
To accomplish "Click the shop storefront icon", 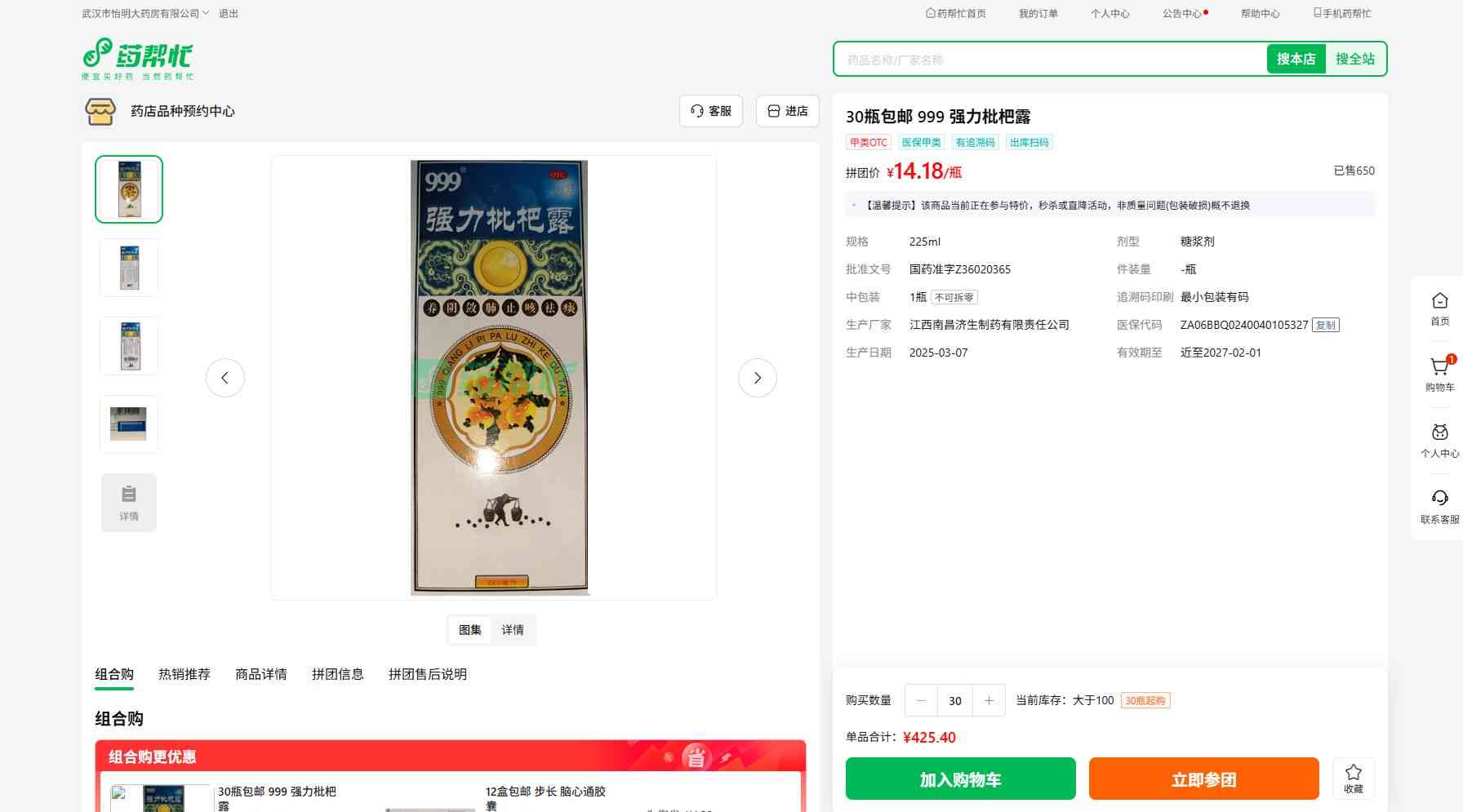I will click(100, 111).
